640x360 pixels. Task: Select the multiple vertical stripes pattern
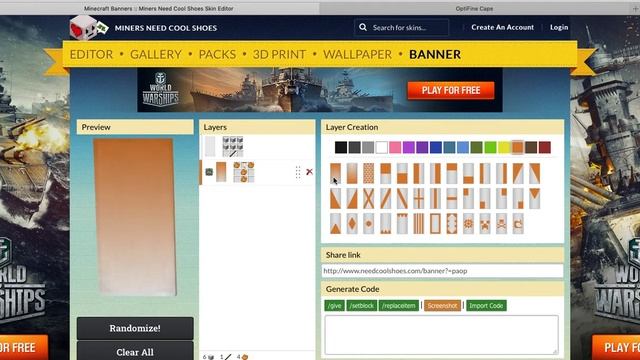(419, 224)
